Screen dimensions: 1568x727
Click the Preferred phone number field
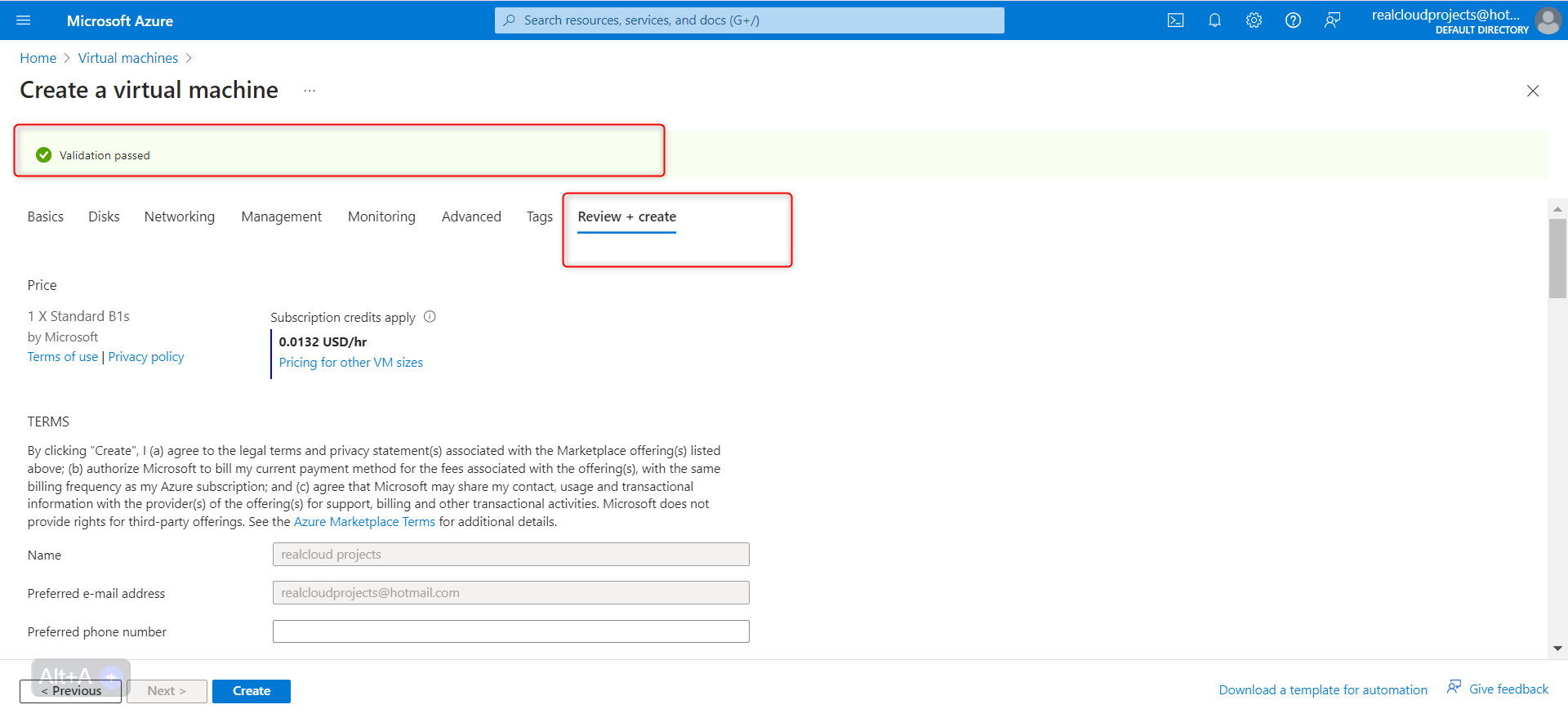[x=511, y=631]
